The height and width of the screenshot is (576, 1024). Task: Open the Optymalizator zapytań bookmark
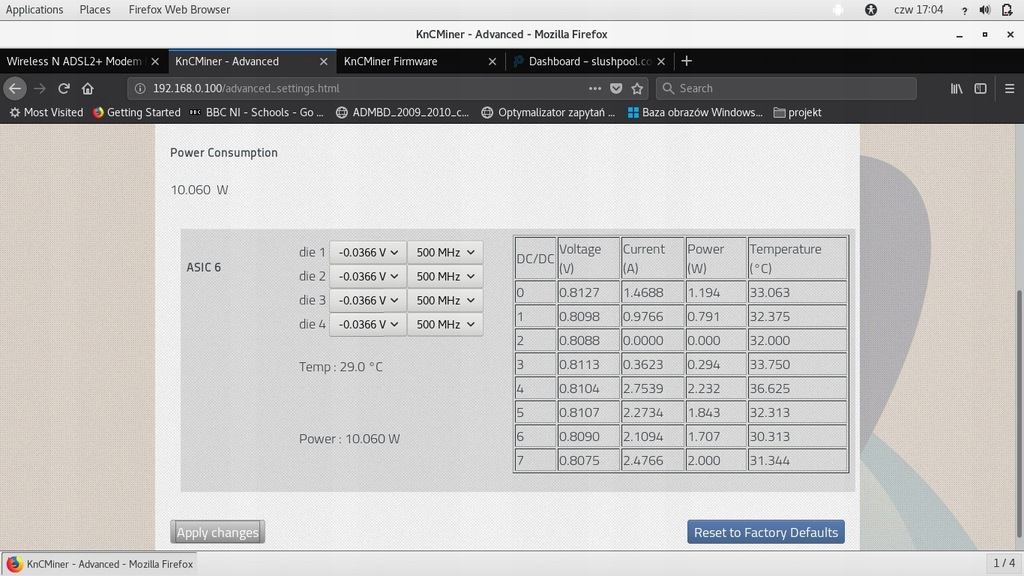coord(549,112)
